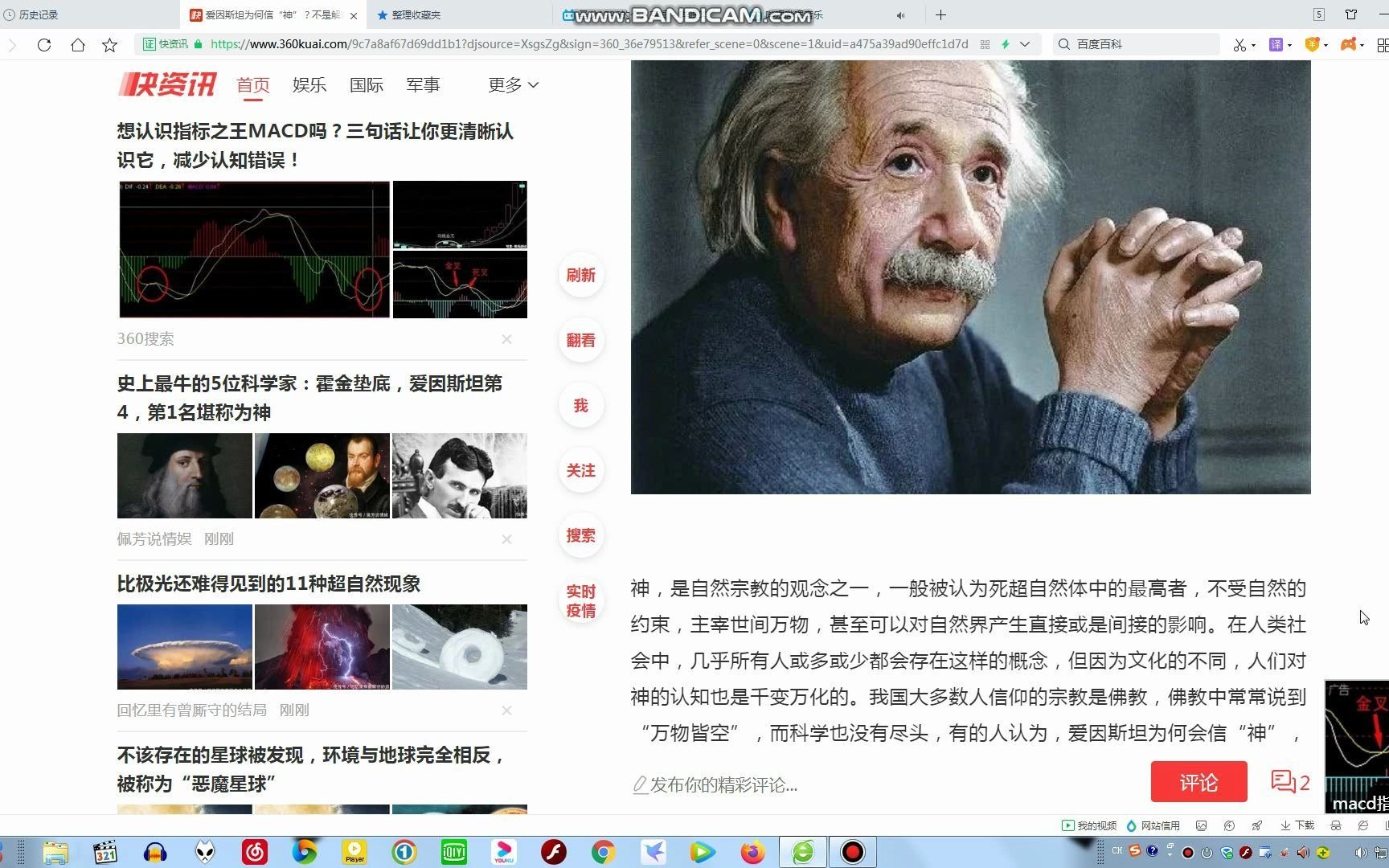This screenshot has width=1389, height=868.
Task: Bookmark this page with the star icon
Action: coord(110,45)
